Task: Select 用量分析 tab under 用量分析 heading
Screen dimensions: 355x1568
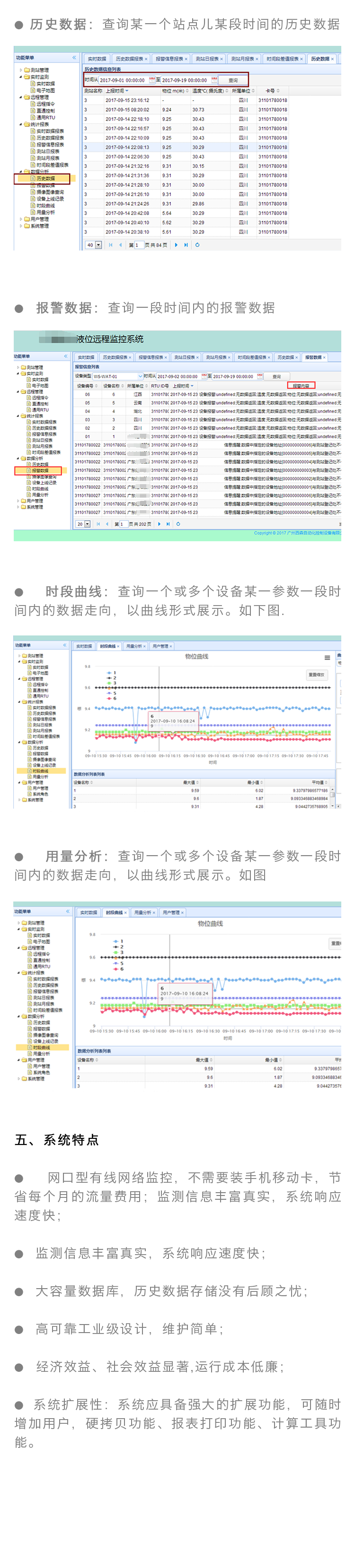Action: click(x=143, y=912)
